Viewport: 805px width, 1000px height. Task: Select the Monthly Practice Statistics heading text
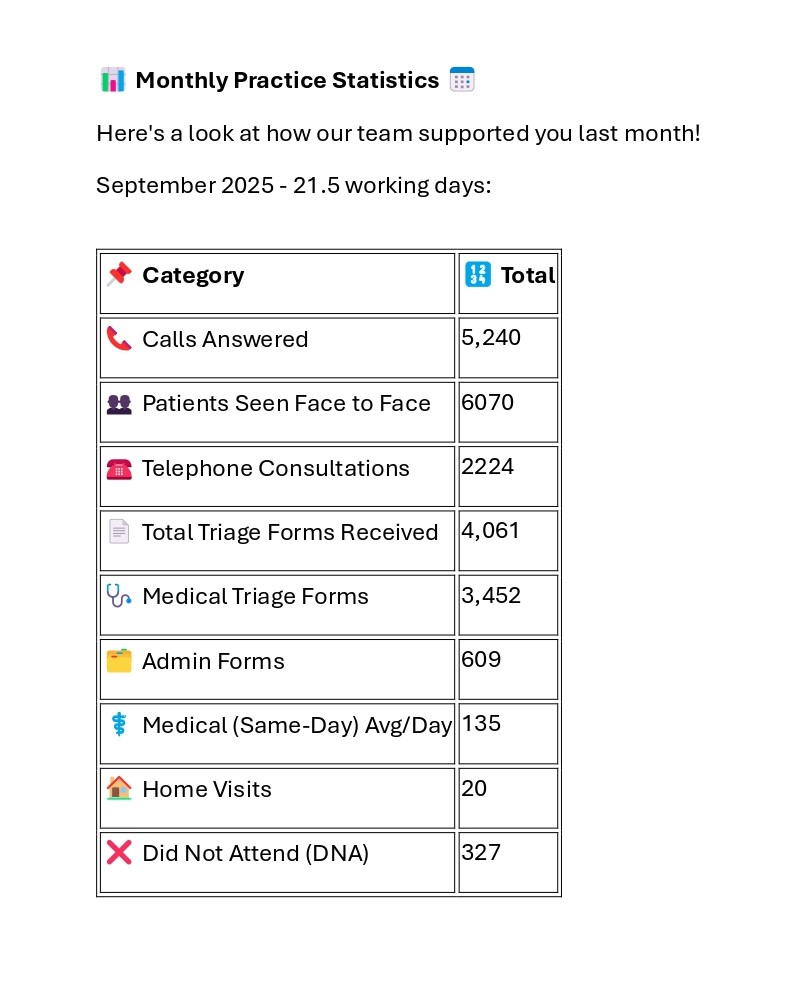(x=287, y=80)
